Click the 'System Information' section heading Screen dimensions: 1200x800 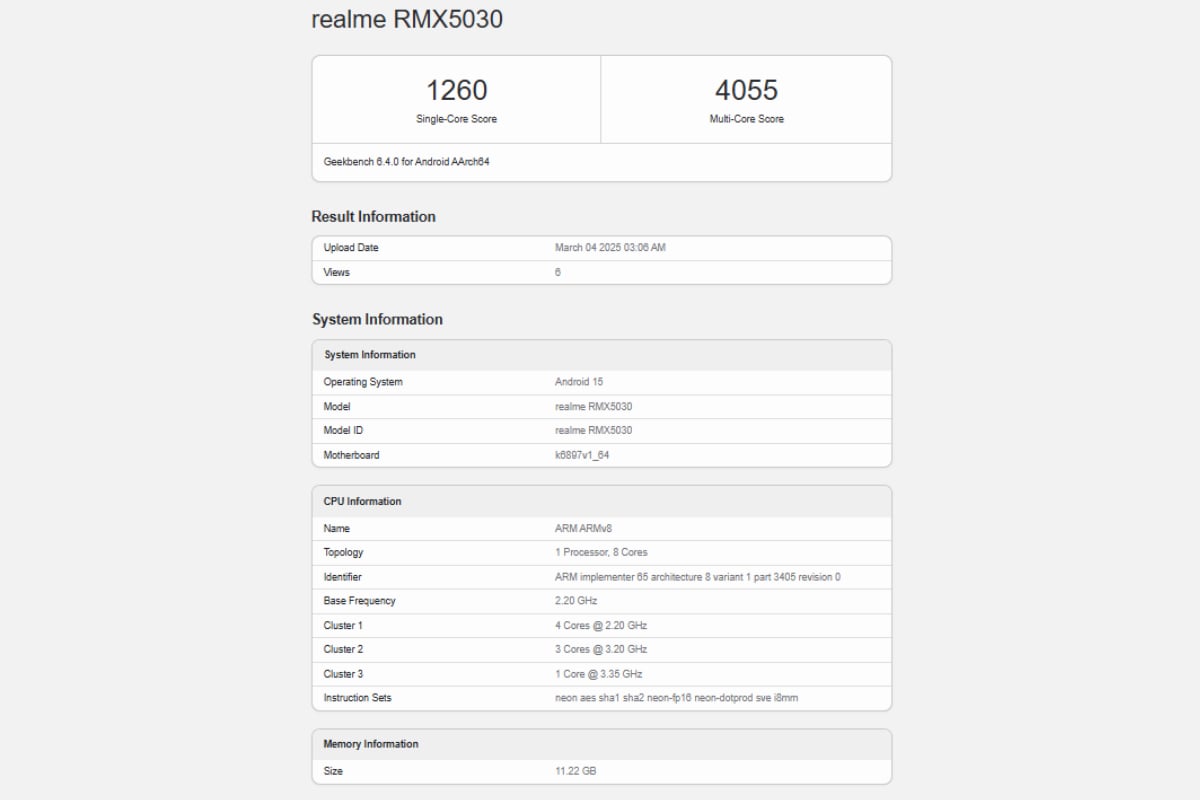377,319
